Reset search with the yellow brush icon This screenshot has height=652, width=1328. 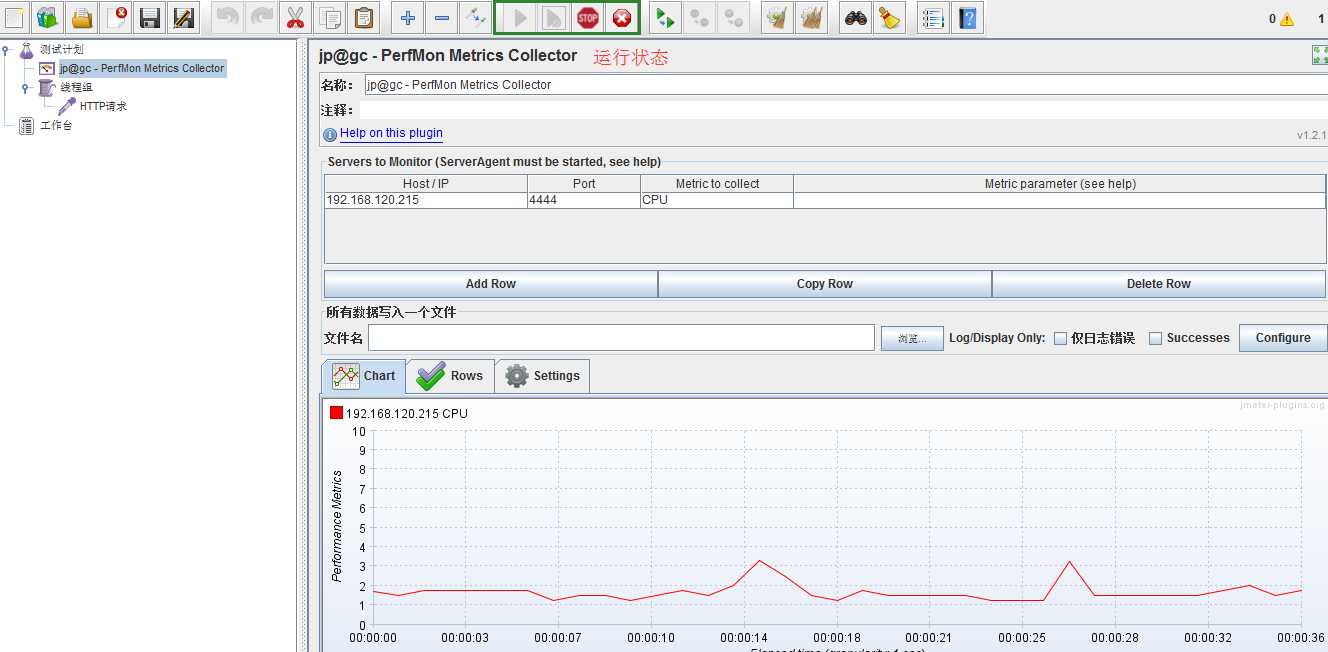[x=889, y=17]
